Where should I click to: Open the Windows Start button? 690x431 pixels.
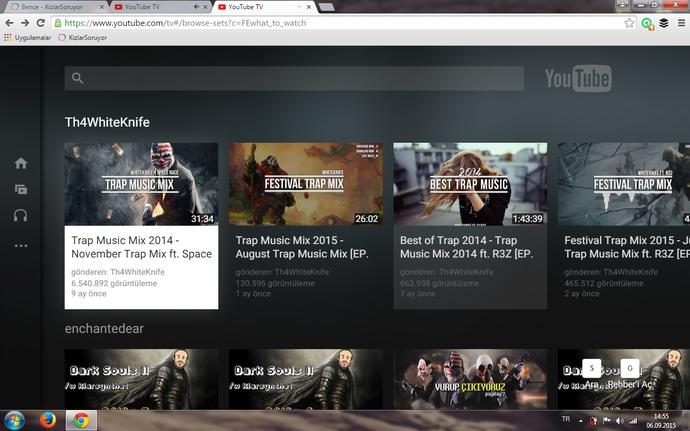tap(14, 420)
